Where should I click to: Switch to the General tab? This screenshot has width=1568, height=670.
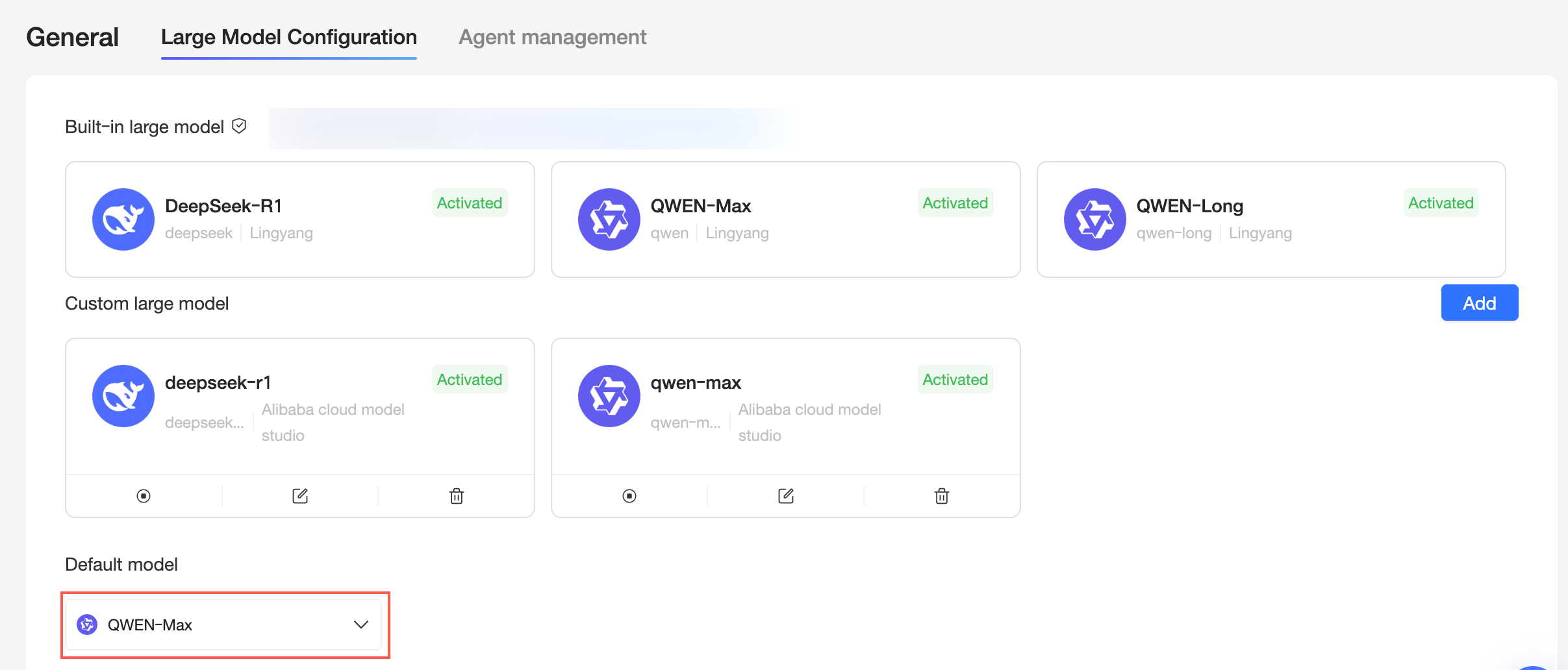pyautogui.click(x=73, y=37)
